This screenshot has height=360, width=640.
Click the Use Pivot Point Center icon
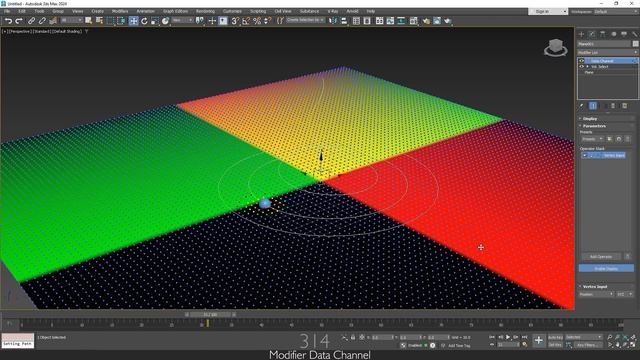tap(200, 21)
